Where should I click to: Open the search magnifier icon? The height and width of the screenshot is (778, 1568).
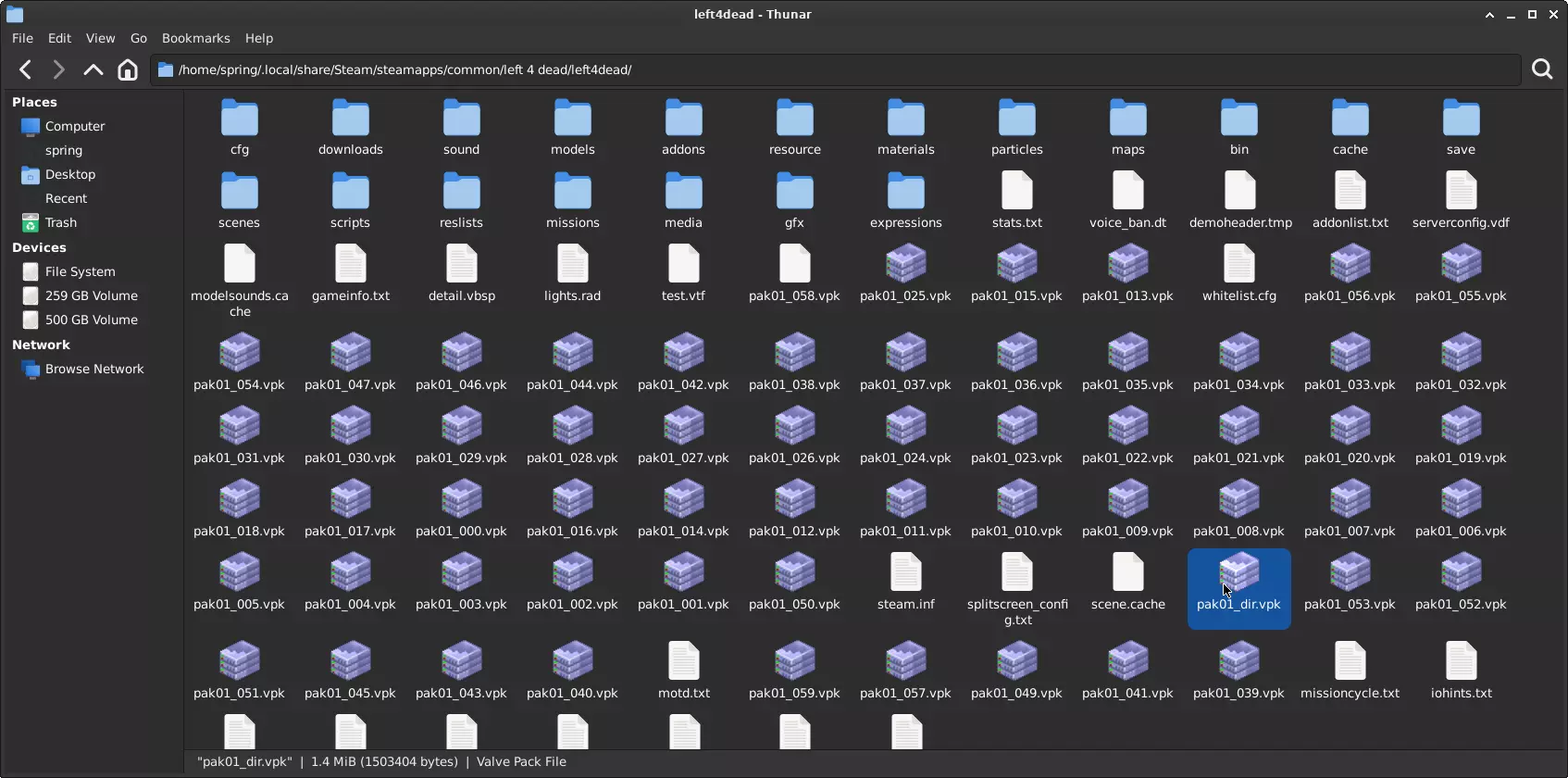1542,69
